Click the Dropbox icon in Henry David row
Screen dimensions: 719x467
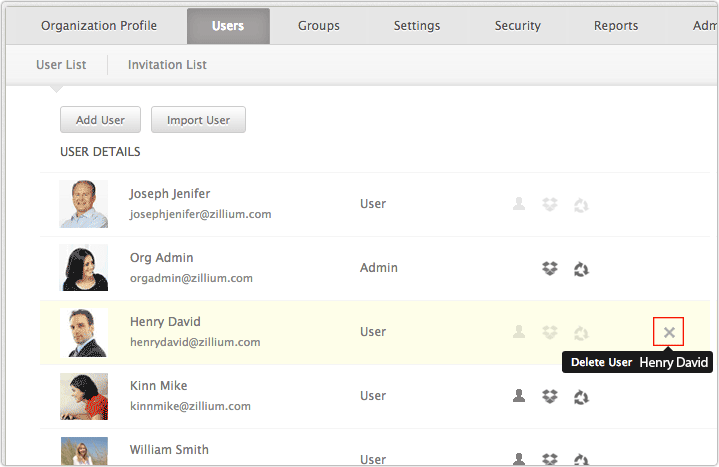(550, 332)
